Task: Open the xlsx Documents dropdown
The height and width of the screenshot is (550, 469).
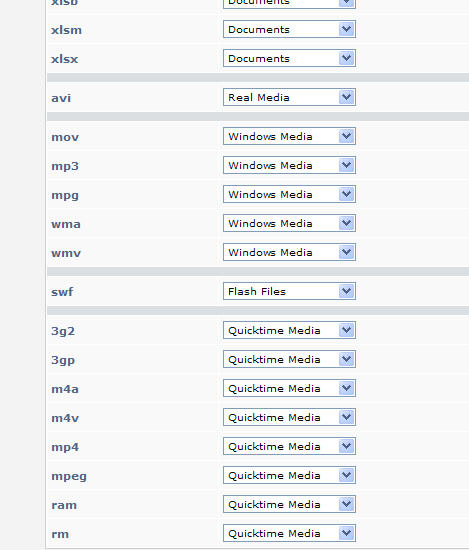Action: tap(289, 59)
